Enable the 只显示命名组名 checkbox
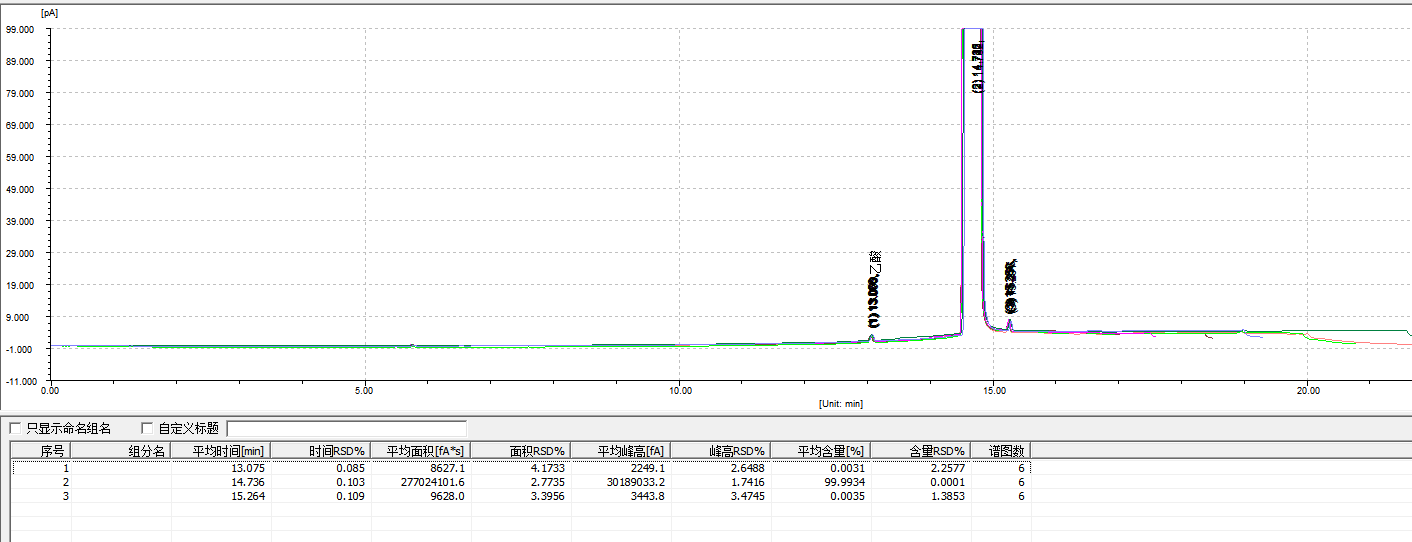Viewport: 1412px width, 542px height. (17, 429)
